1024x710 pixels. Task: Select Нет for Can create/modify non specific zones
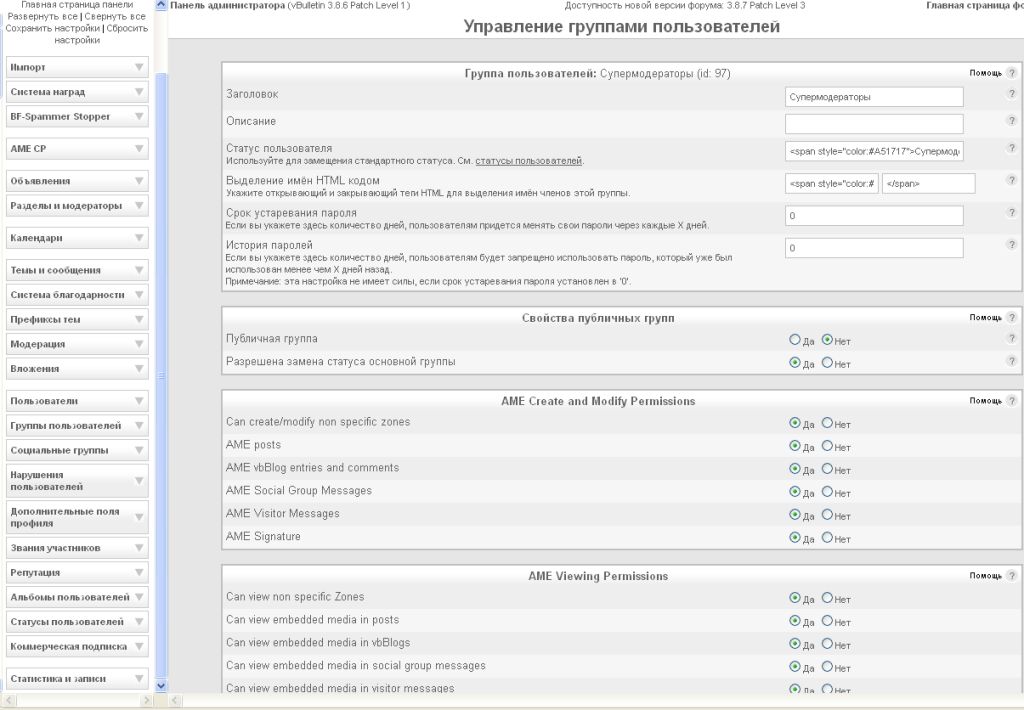point(827,423)
